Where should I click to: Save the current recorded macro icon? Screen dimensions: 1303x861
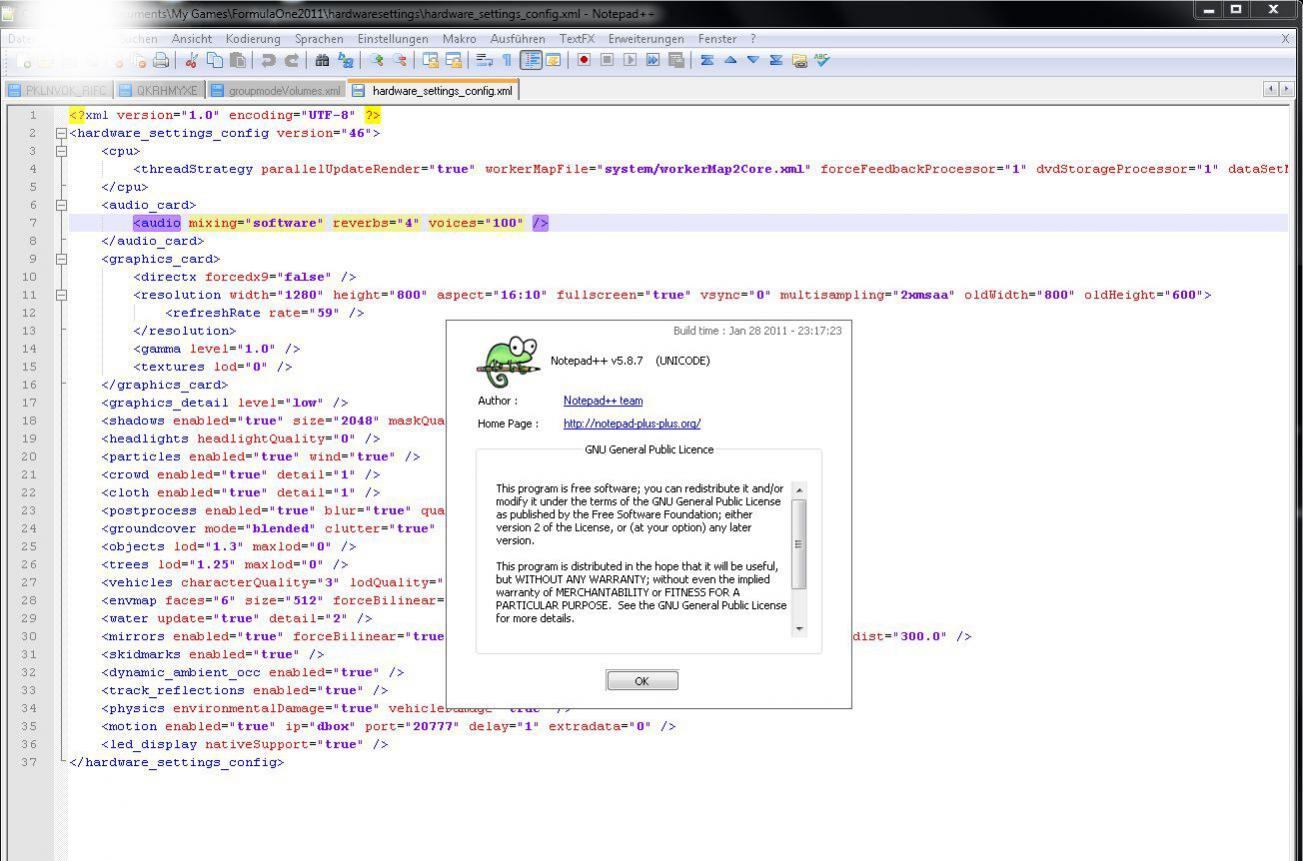point(676,60)
